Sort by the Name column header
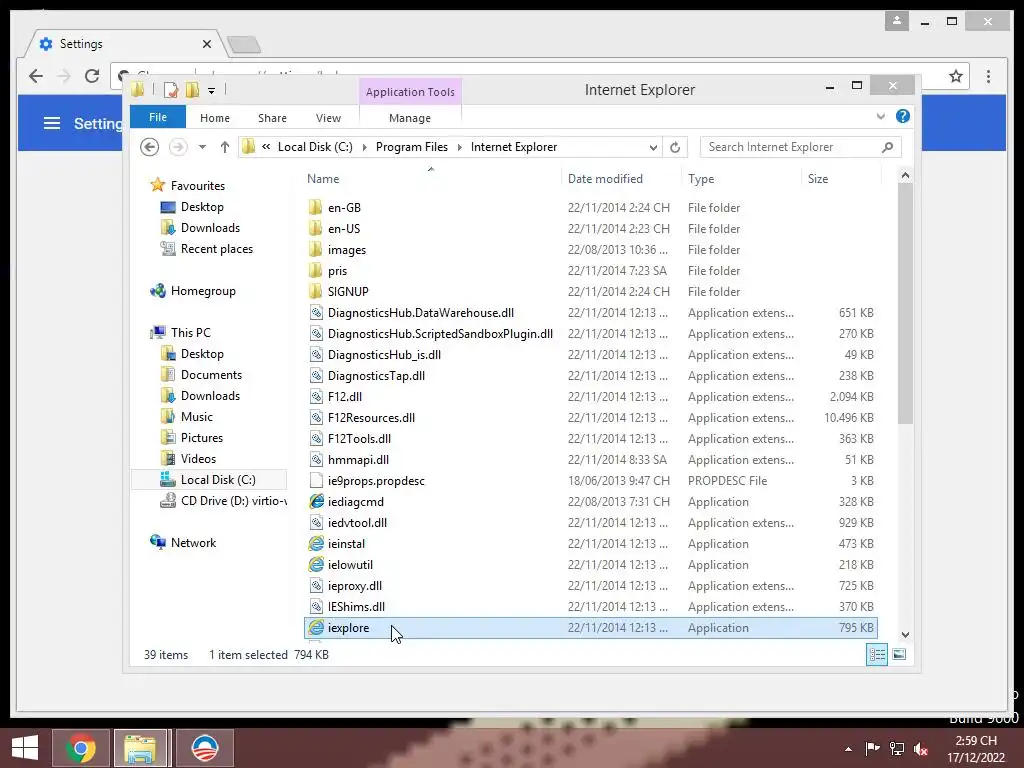The width and height of the screenshot is (1024, 768). [431, 178]
